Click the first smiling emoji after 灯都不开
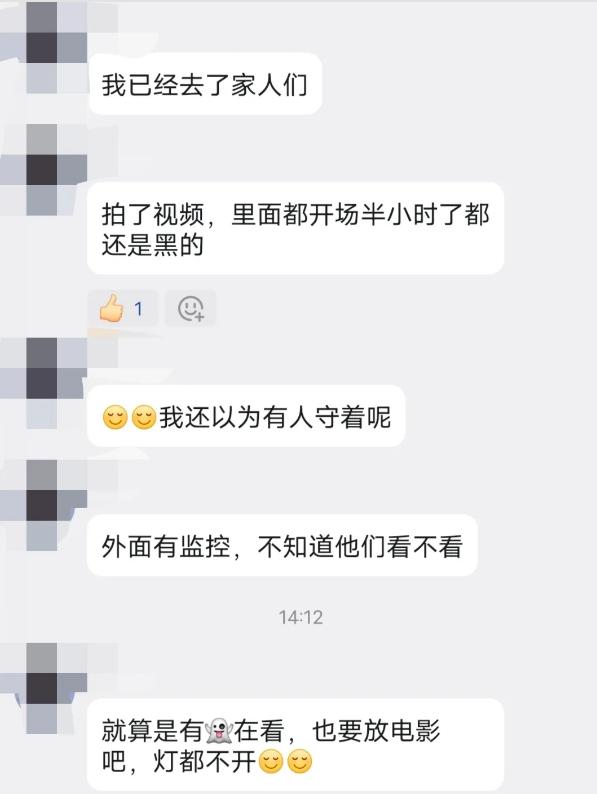 [271, 761]
